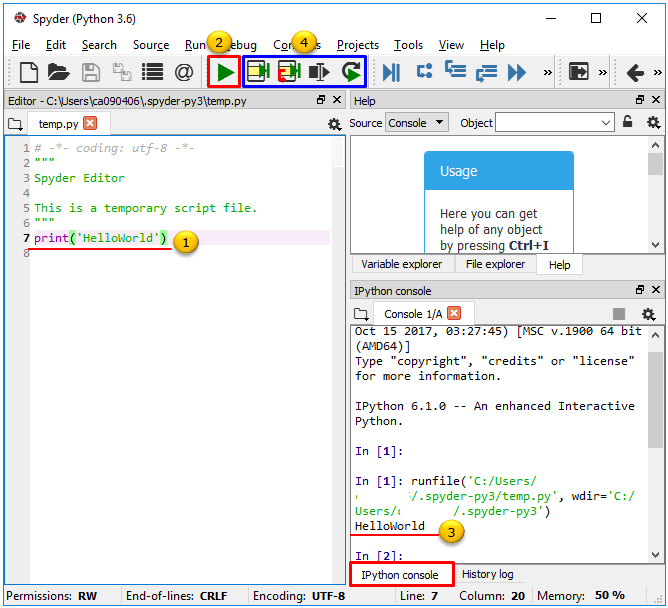Expand the Object combo box arrow
668x608 pixels.
point(606,123)
